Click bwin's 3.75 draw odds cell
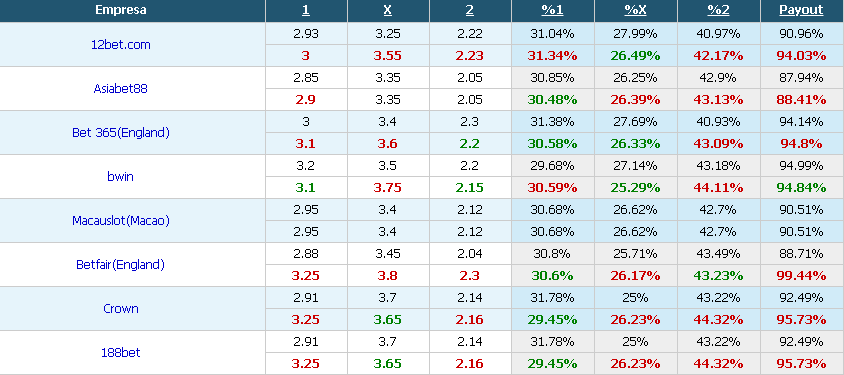This screenshot has width=844, height=375. click(388, 188)
